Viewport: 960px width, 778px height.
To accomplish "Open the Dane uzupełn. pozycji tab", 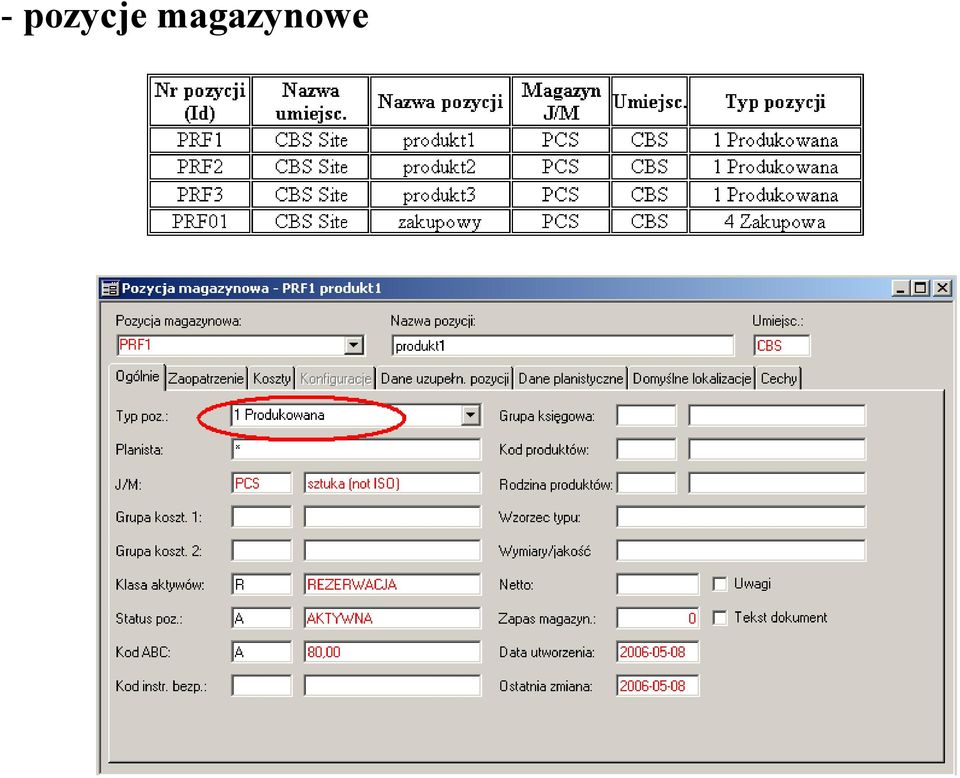I will tap(444, 379).
